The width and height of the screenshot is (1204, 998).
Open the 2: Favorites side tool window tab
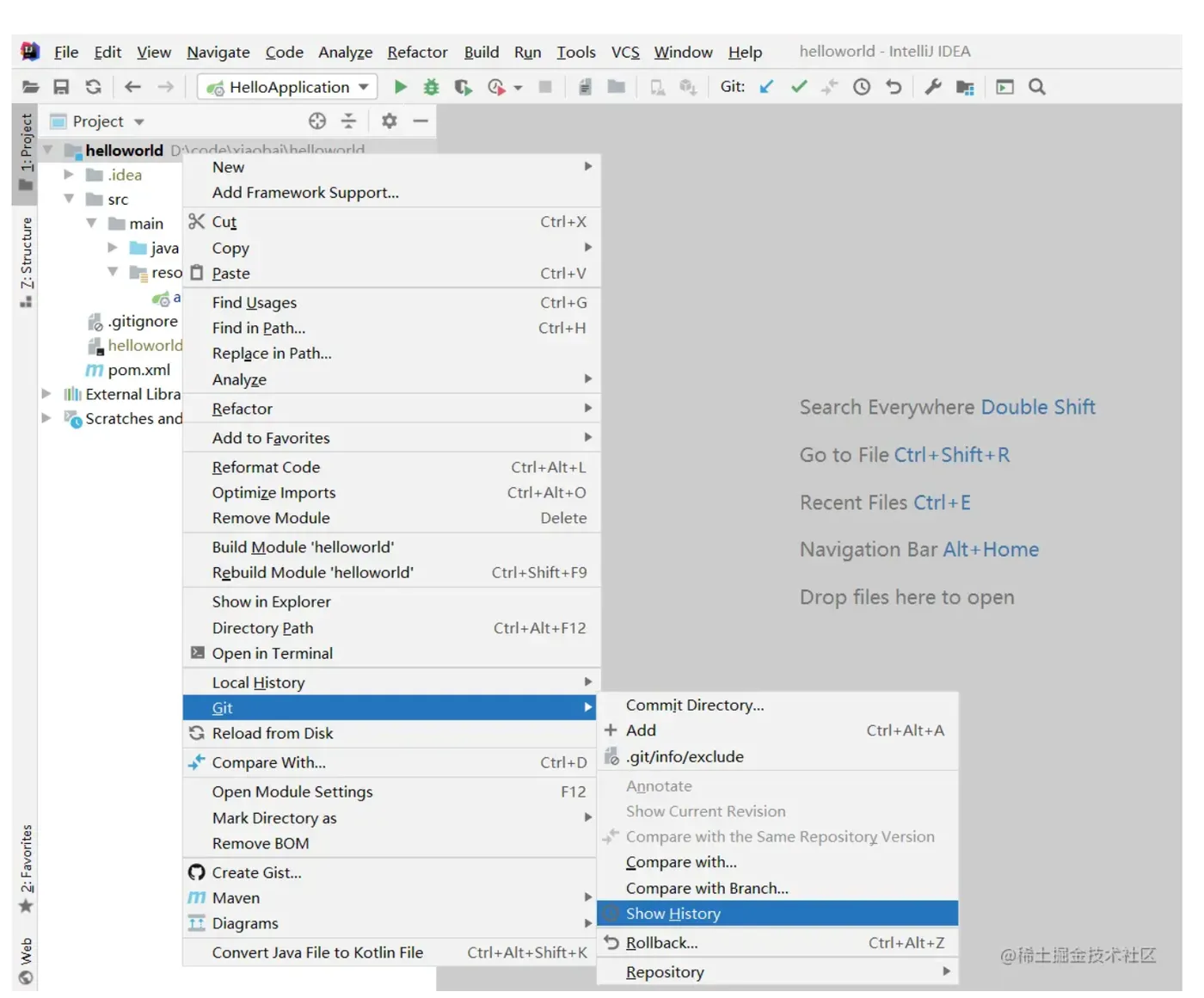click(26, 869)
